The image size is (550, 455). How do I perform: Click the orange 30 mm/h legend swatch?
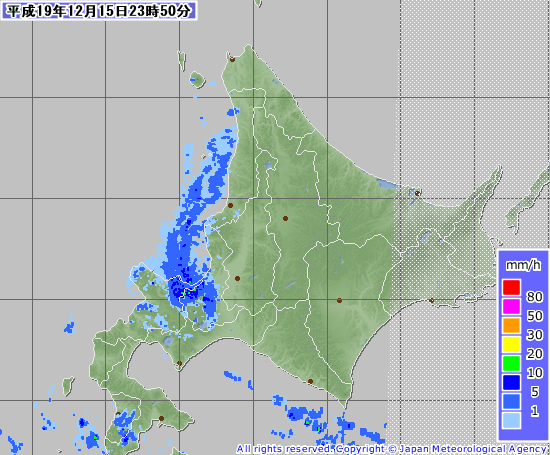tap(511, 325)
